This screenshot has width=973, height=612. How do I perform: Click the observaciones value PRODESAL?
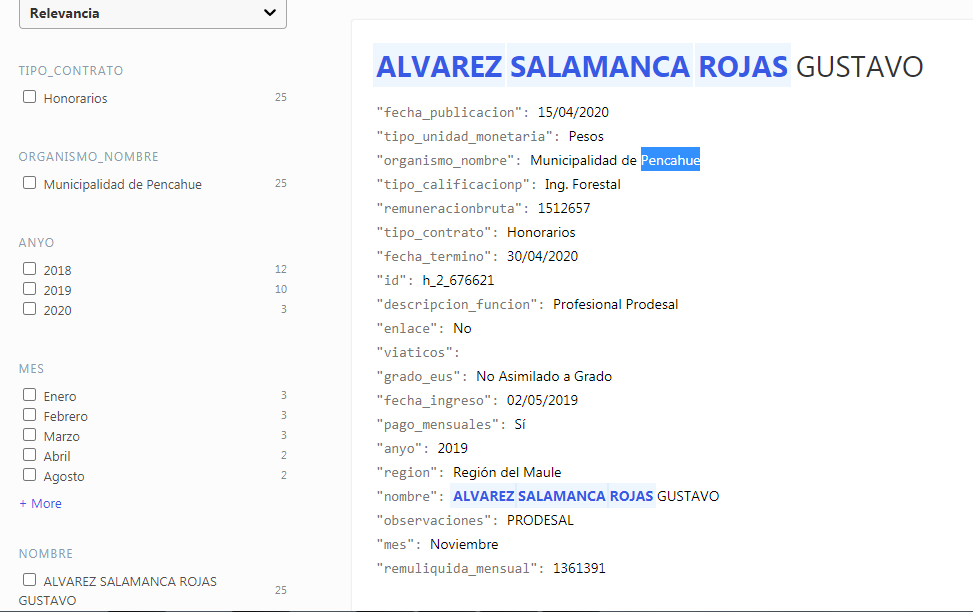[x=540, y=521]
